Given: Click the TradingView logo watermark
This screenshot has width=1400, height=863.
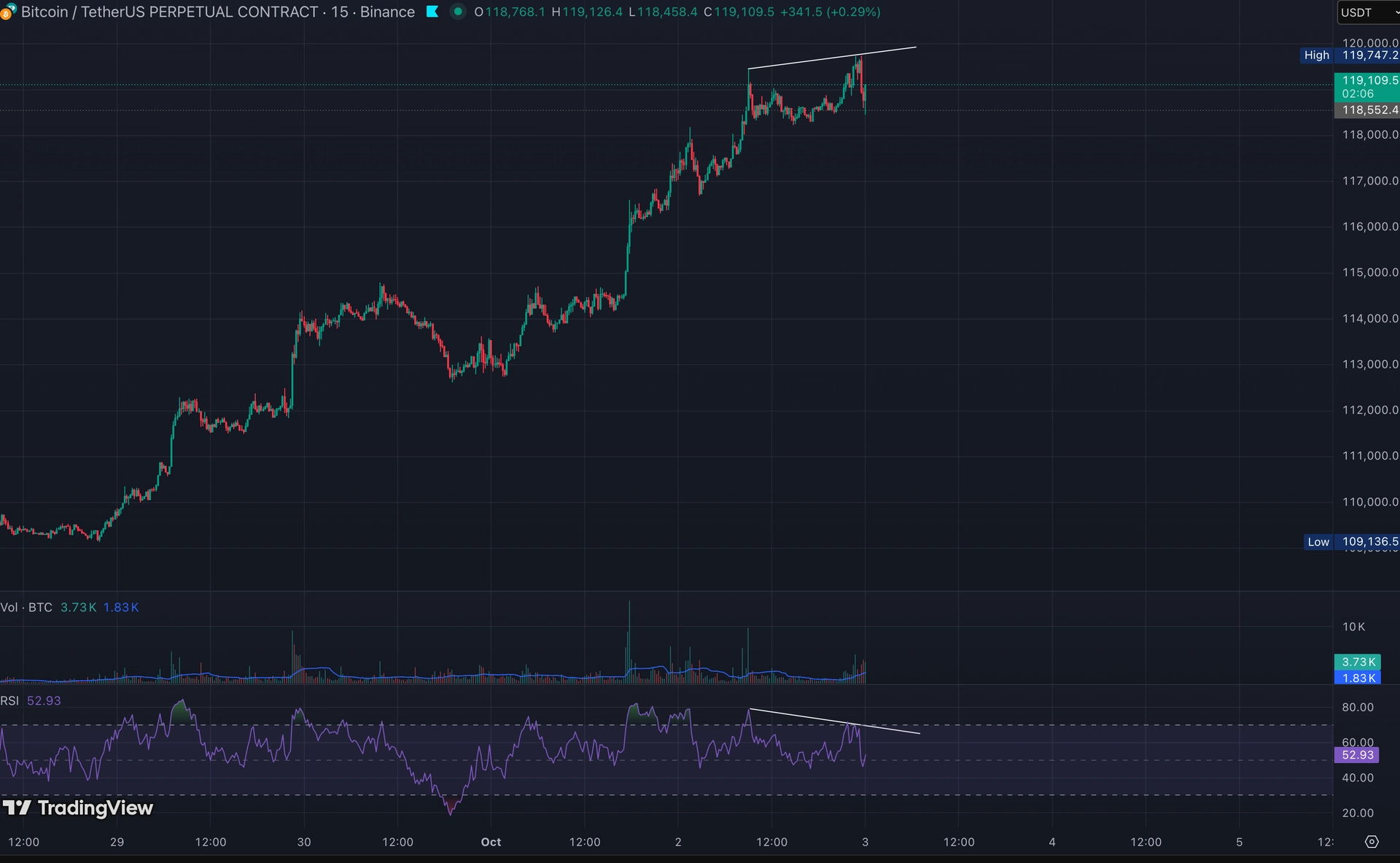Looking at the screenshot, I should point(78,808).
